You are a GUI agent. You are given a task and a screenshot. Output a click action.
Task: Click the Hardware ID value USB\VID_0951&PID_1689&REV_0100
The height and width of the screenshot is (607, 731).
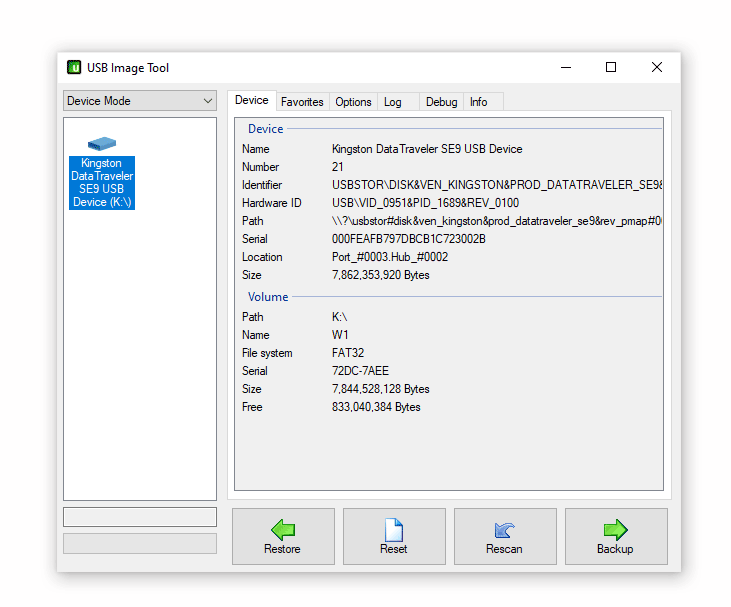point(425,203)
